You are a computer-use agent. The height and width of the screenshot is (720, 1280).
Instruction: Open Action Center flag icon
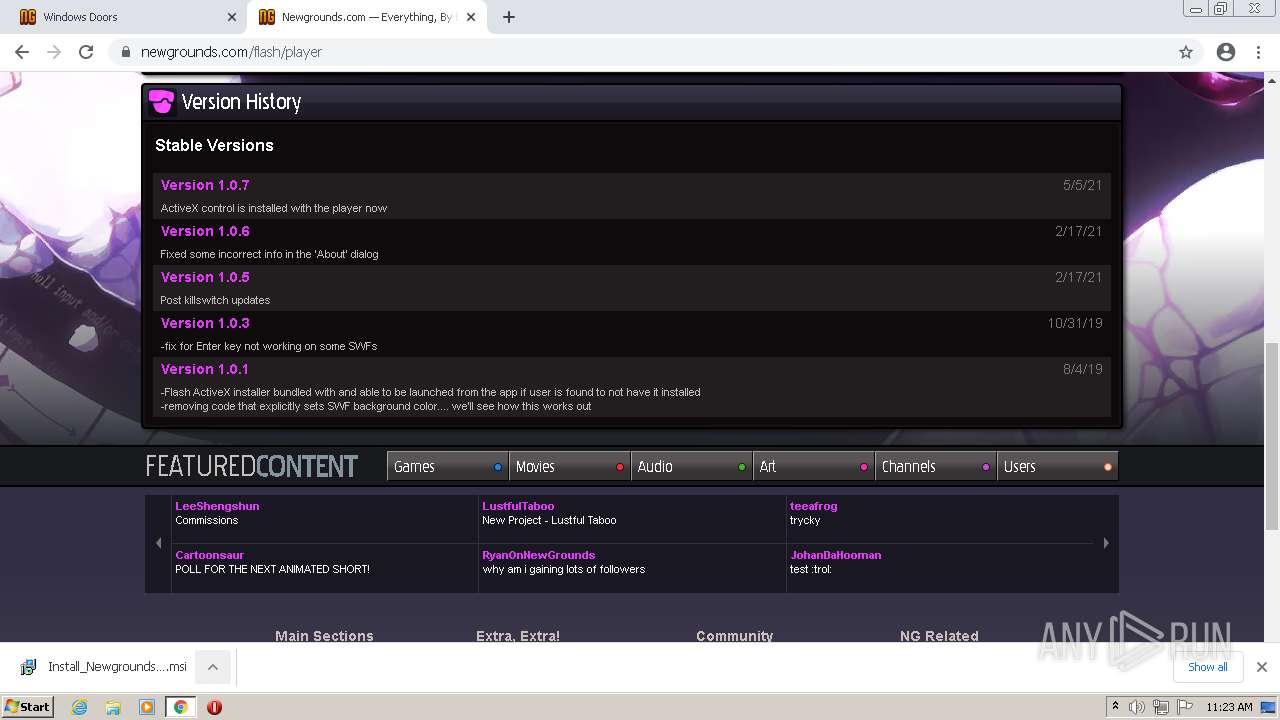point(1185,707)
